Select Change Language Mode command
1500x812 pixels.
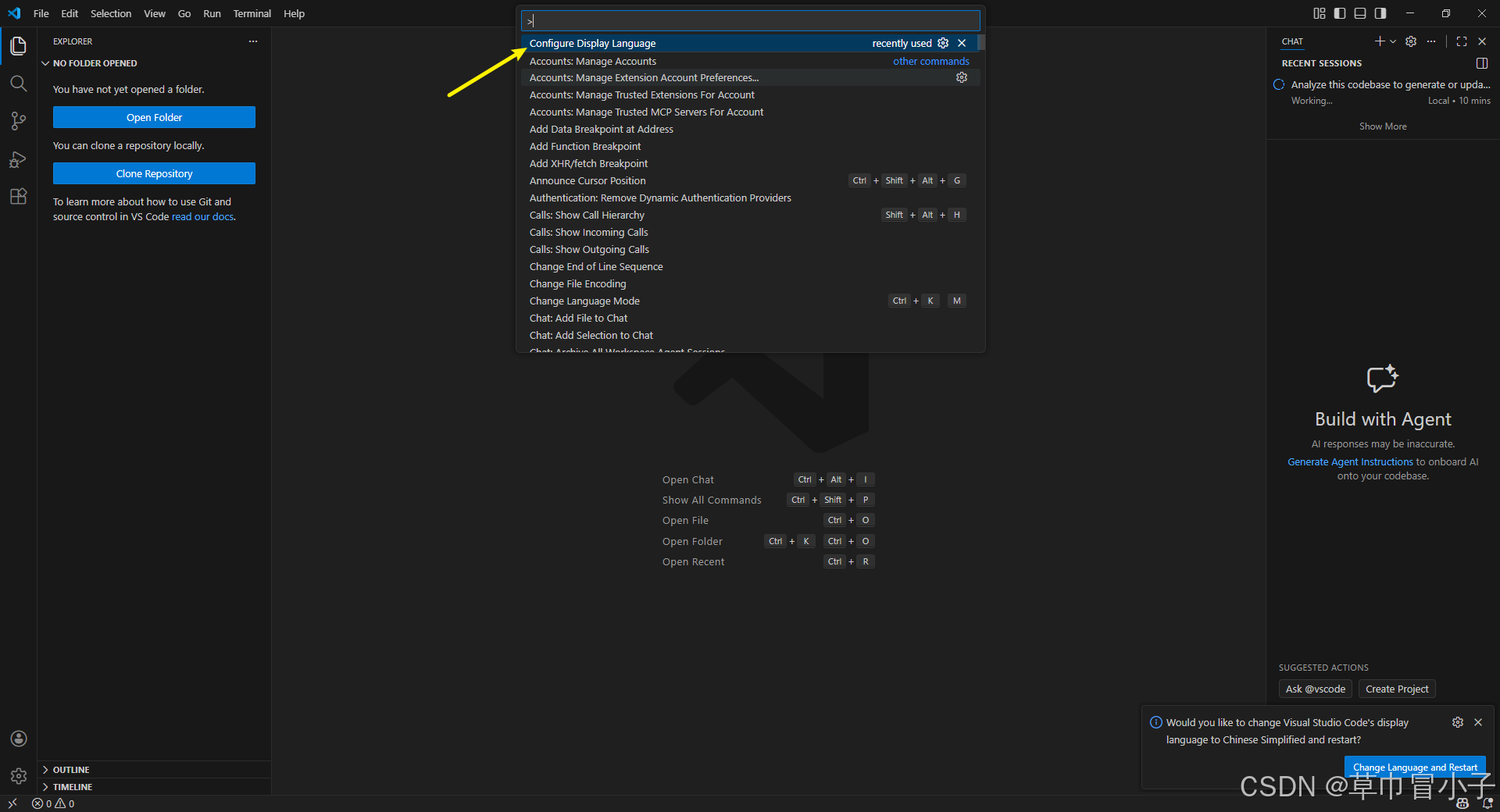point(749,301)
